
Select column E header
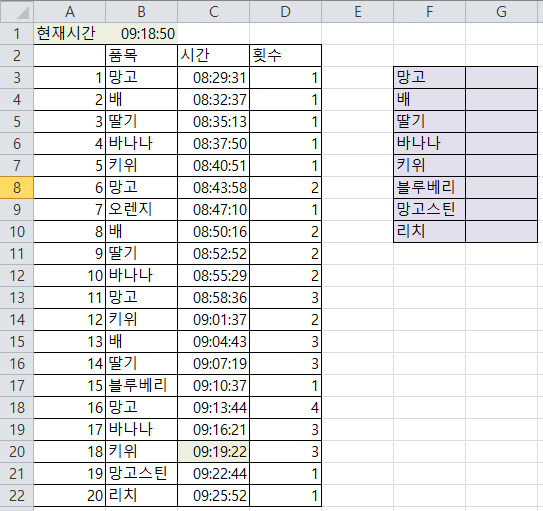point(357,11)
